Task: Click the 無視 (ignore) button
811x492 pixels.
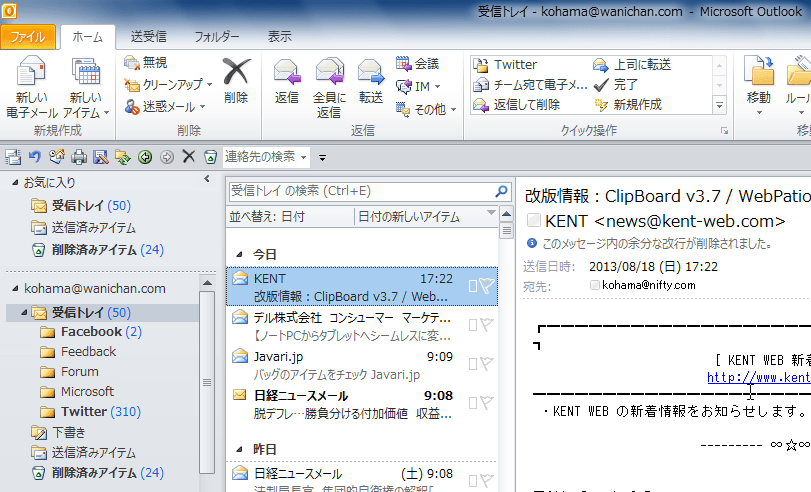Action: coord(146,63)
